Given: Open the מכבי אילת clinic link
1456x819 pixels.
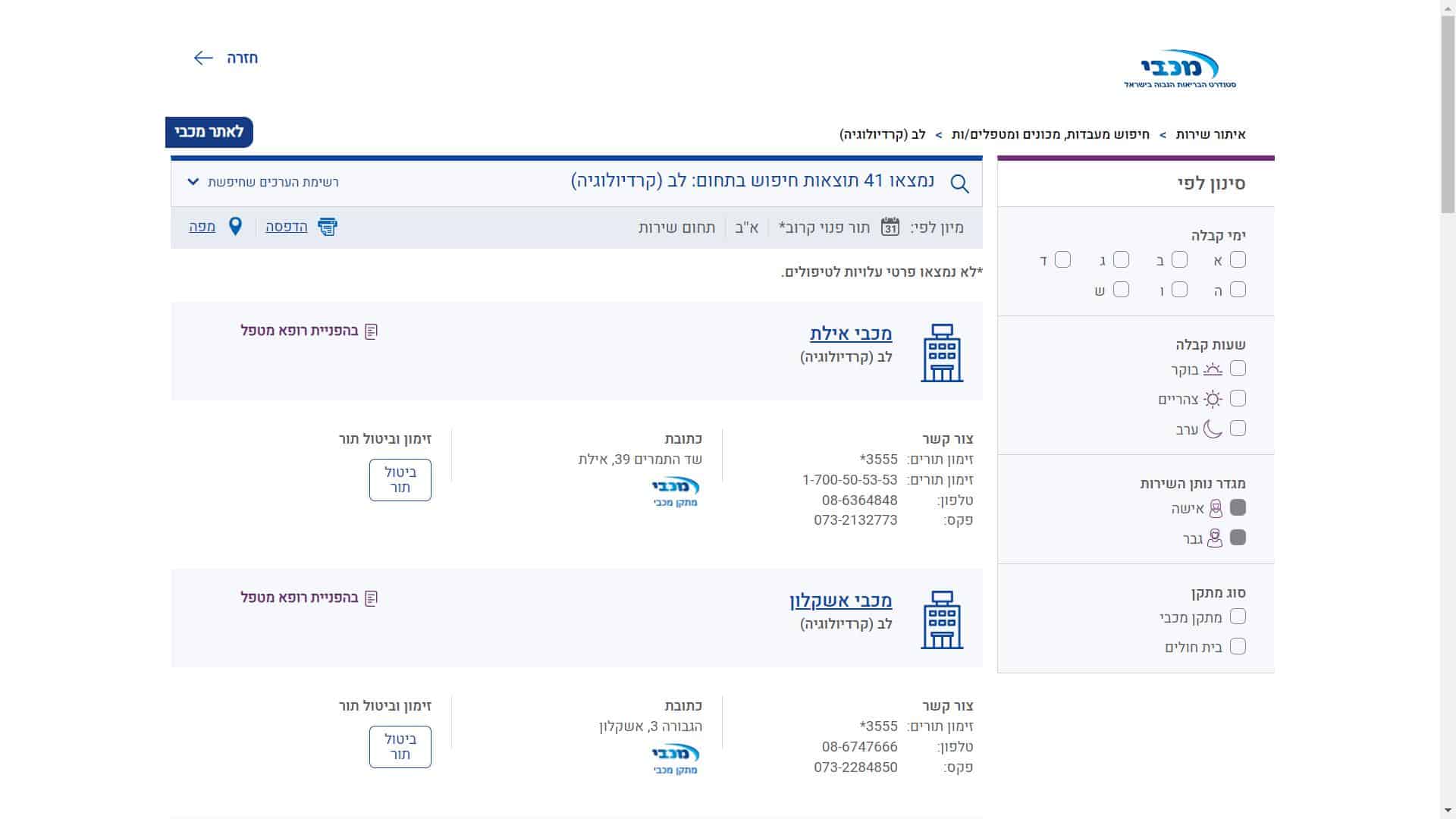Looking at the screenshot, I should [851, 334].
